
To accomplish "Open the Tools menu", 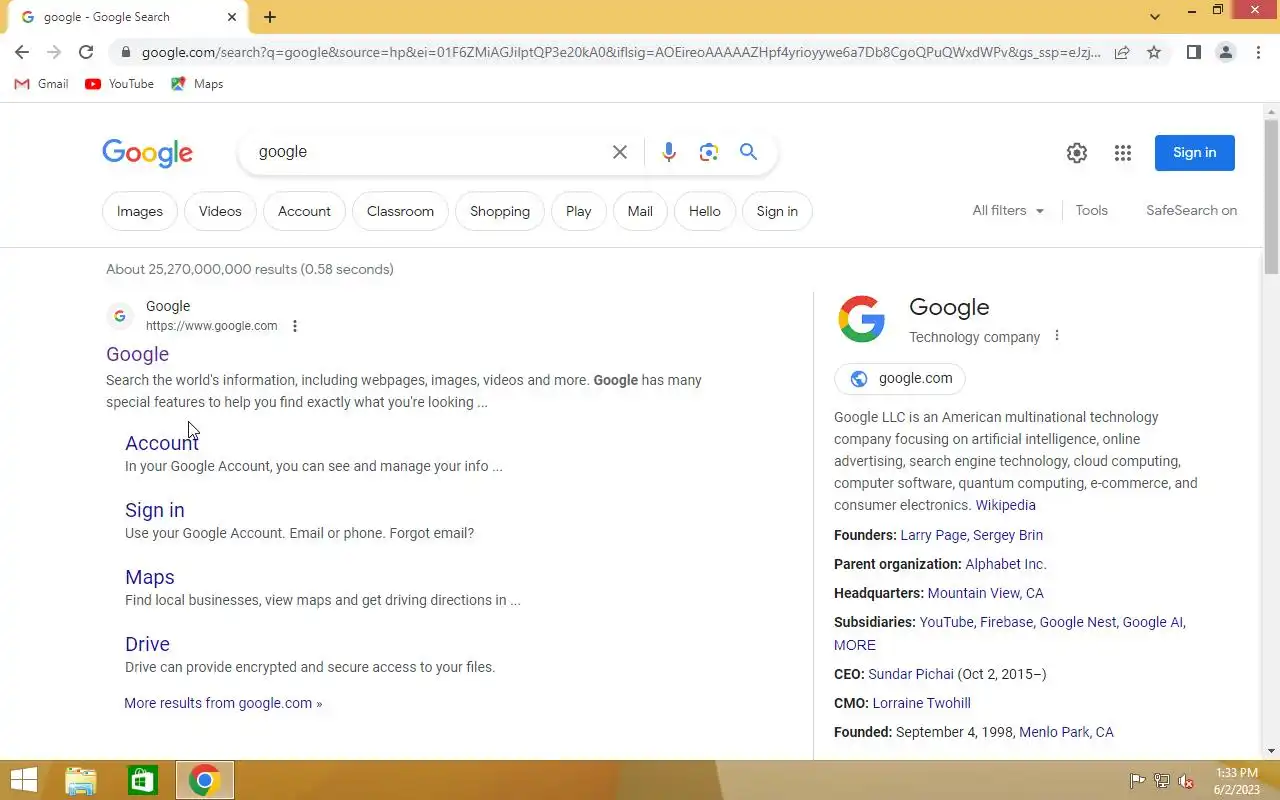I will (1091, 210).
